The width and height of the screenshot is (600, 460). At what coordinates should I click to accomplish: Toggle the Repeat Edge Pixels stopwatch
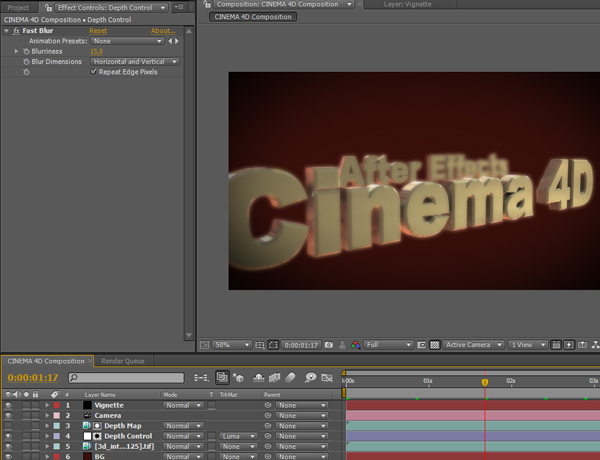tap(26, 72)
